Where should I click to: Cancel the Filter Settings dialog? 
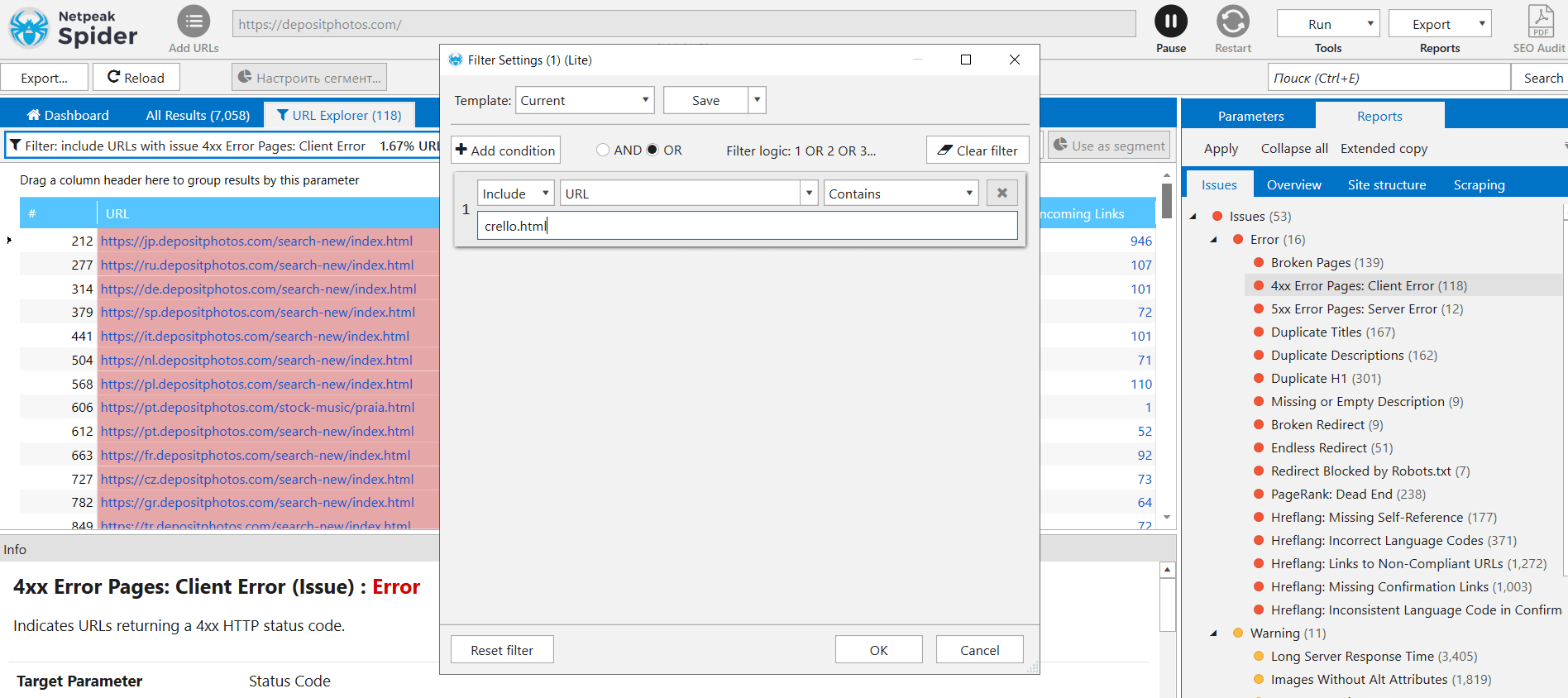[x=979, y=650]
